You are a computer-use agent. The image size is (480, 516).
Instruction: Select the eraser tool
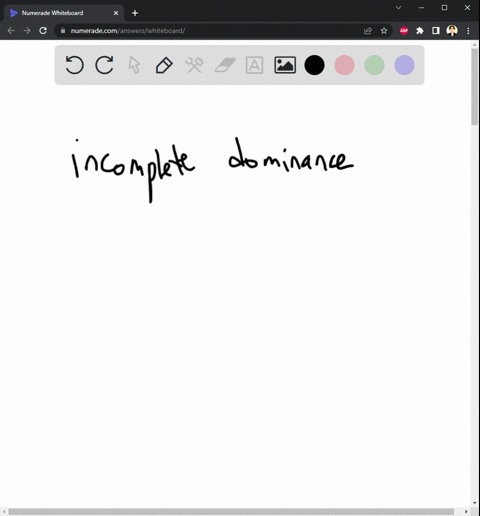click(225, 65)
